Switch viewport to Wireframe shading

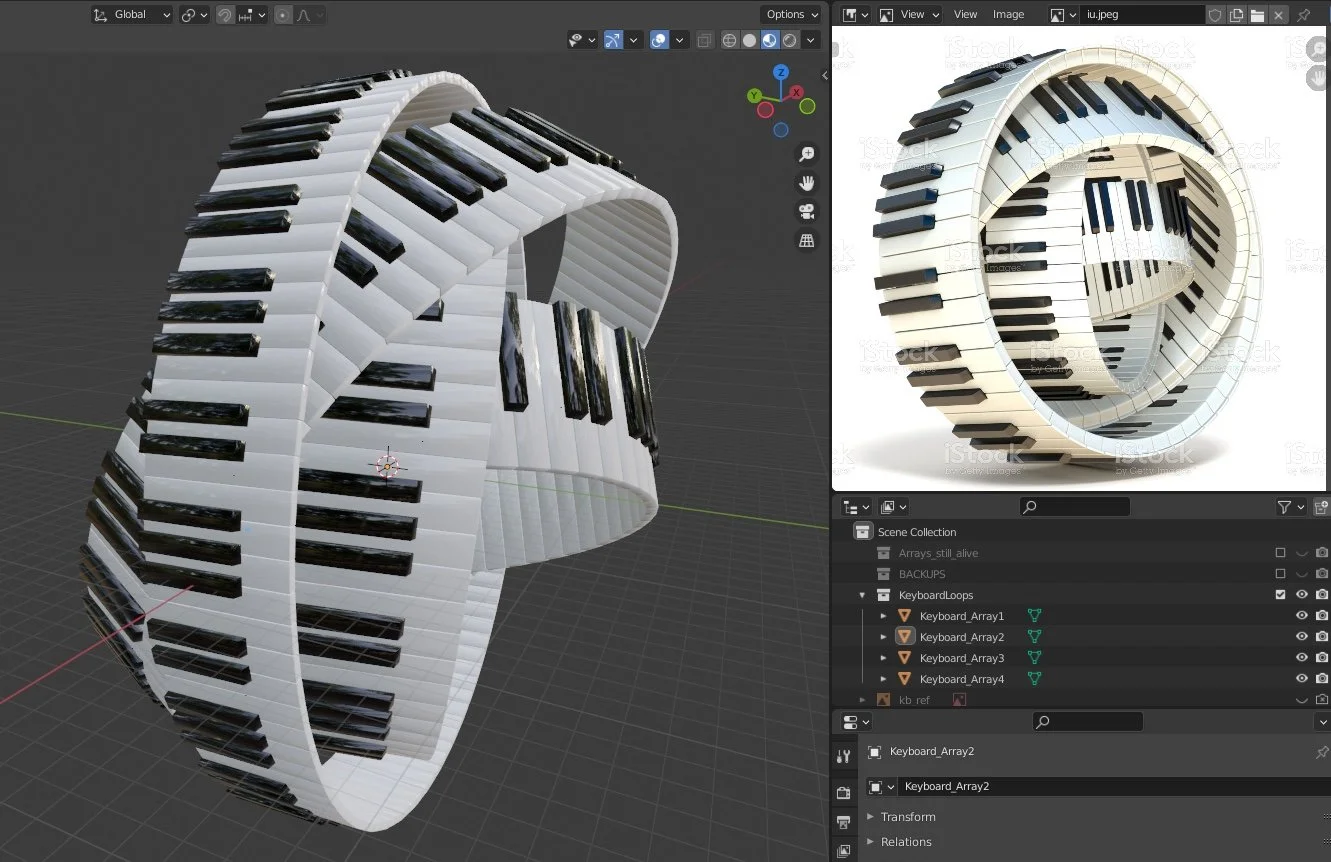coord(729,40)
